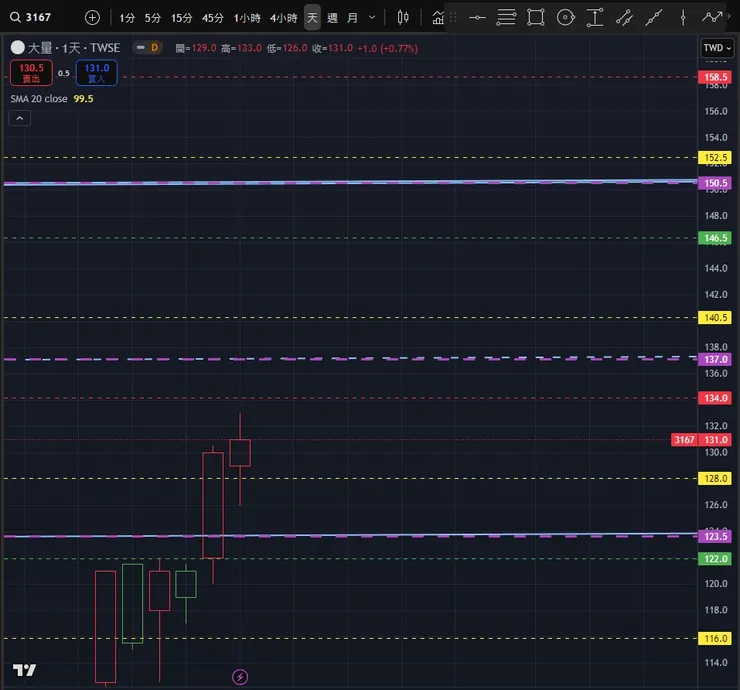Image resolution: width=740 pixels, height=690 pixels.
Task: Click the 152.5 yellow price label
Action: (715, 158)
